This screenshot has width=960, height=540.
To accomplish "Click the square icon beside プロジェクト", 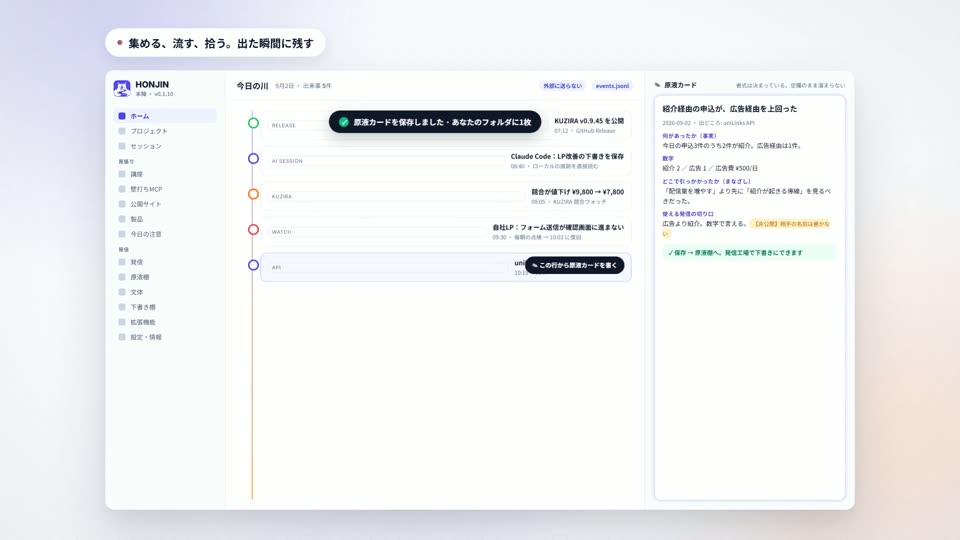I will (x=122, y=131).
